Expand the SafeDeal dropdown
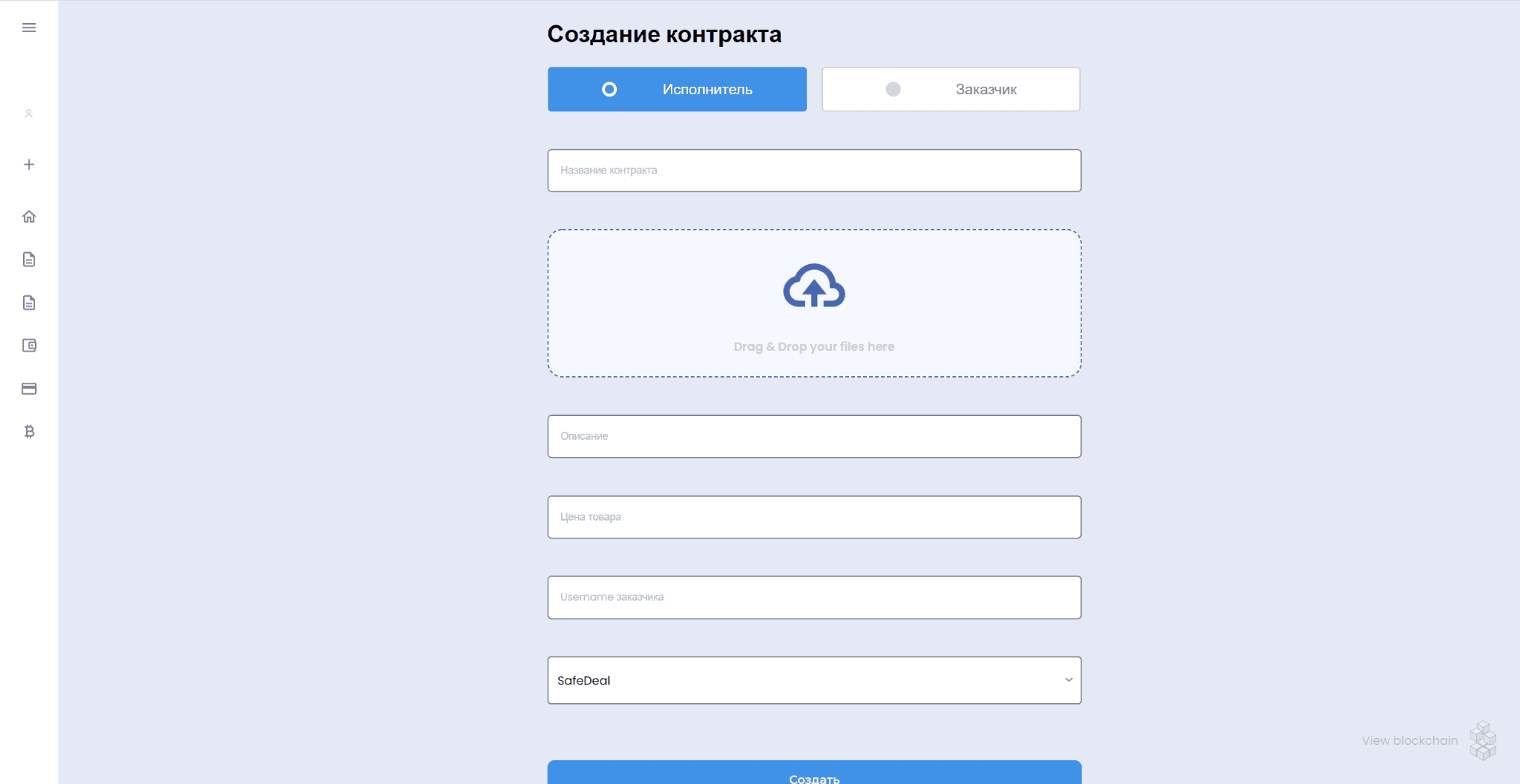Image resolution: width=1520 pixels, height=784 pixels. point(814,680)
